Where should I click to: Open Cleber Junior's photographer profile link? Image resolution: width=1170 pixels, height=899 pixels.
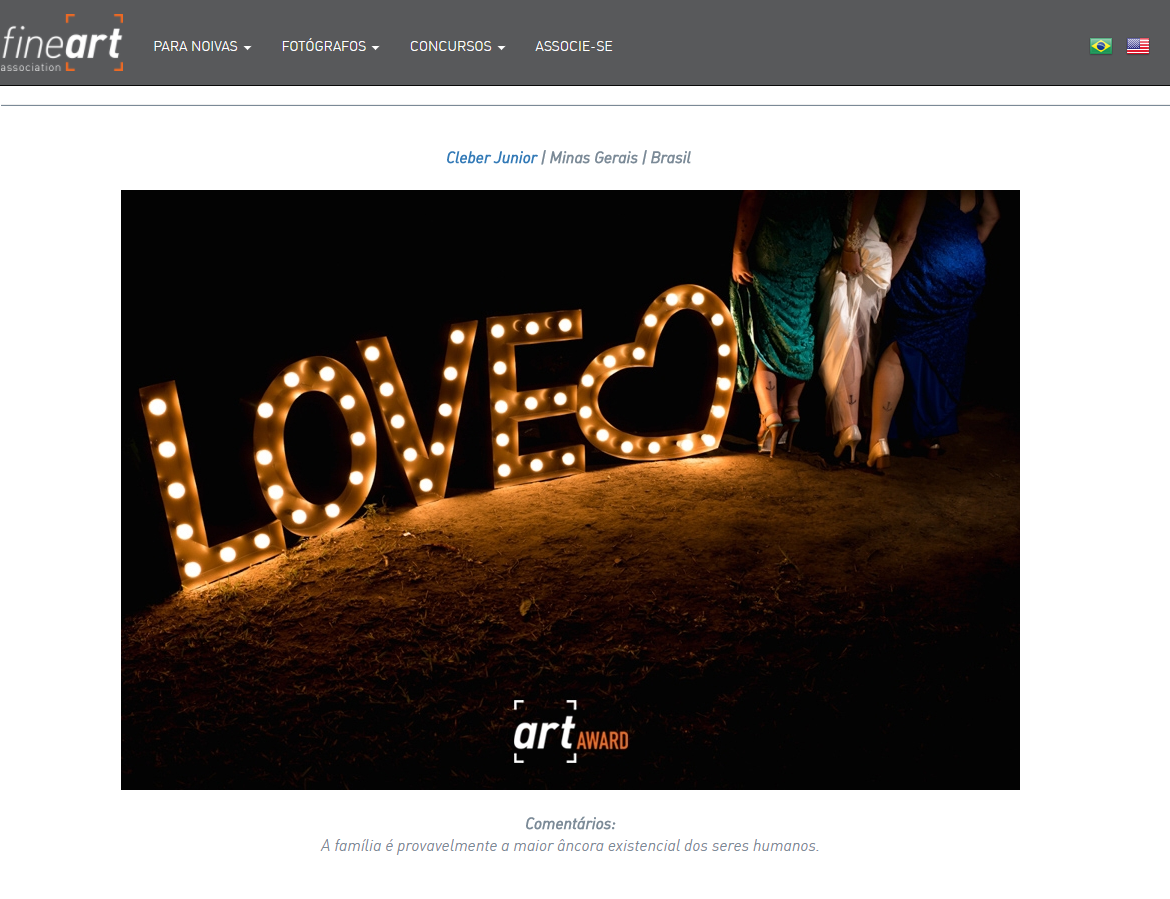491,158
